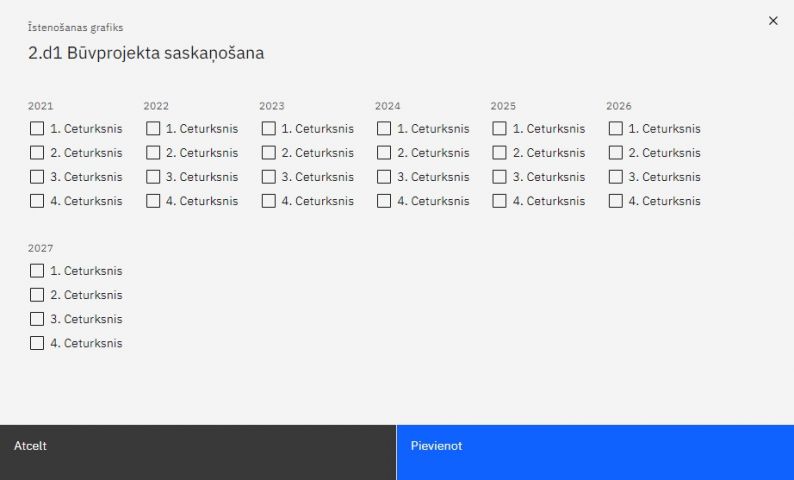Viewport: 794px width, 480px height.
Task: Enable 2022 2. Ceturksnis checkbox
Action: [x=153, y=153]
